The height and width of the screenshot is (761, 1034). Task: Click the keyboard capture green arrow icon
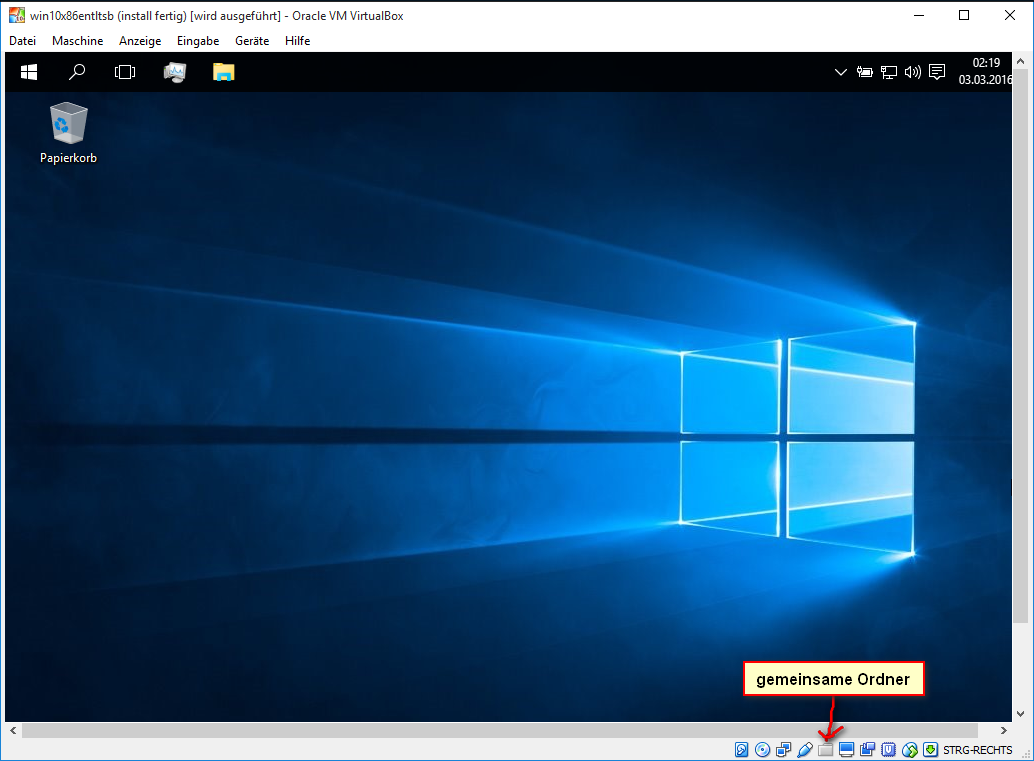point(930,750)
